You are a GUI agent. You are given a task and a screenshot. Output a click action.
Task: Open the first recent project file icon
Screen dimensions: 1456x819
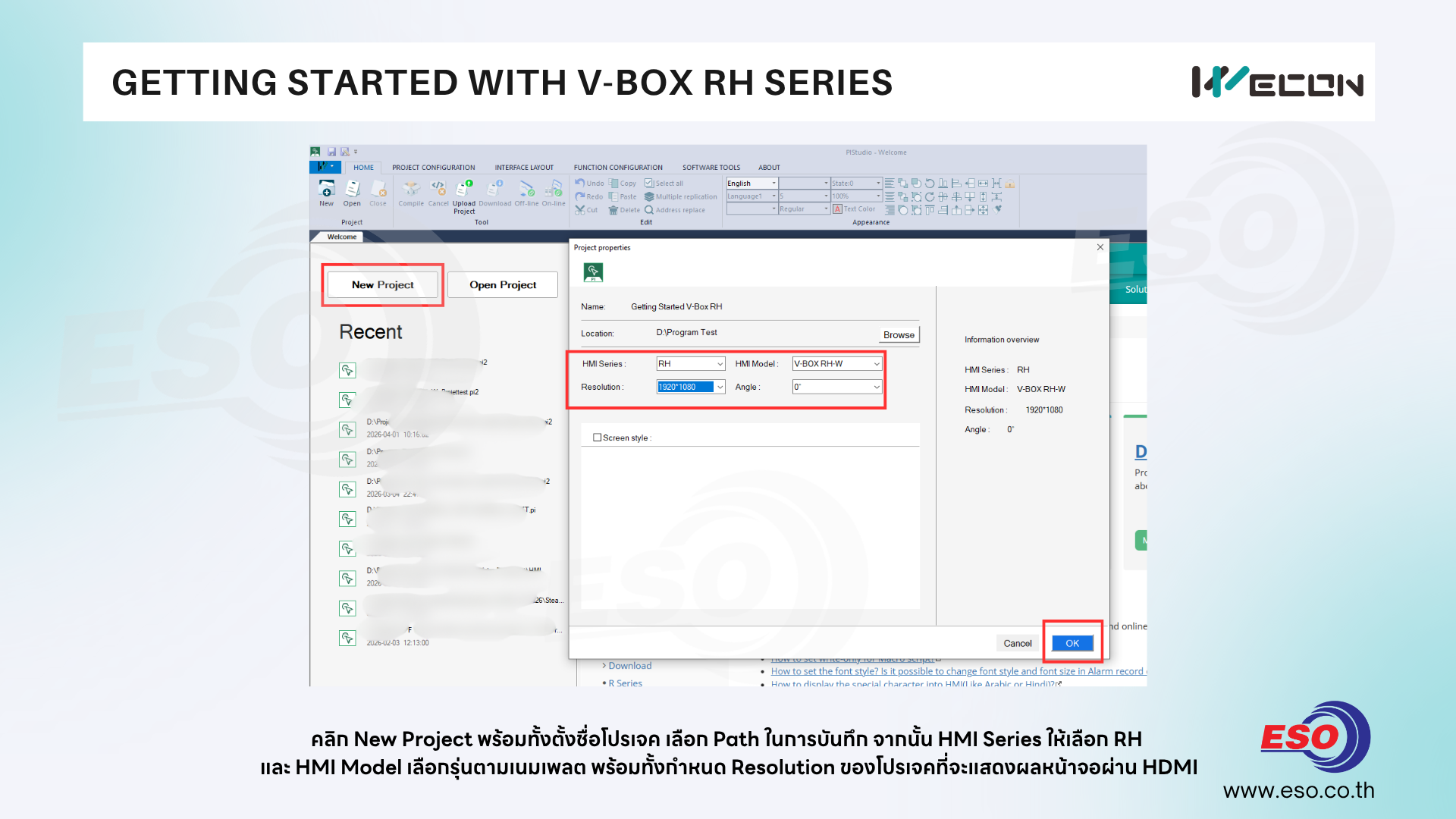(x=347, y=370)
